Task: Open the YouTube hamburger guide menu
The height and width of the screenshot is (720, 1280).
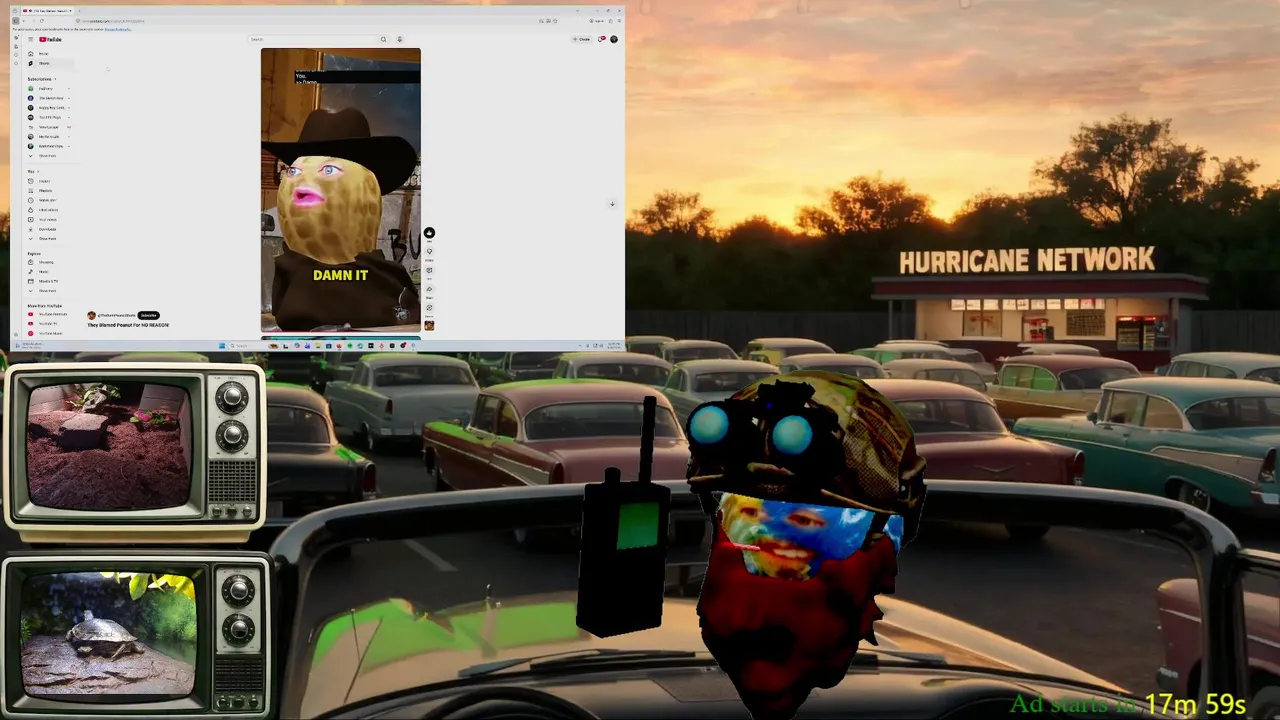Action: pos(30,39)
